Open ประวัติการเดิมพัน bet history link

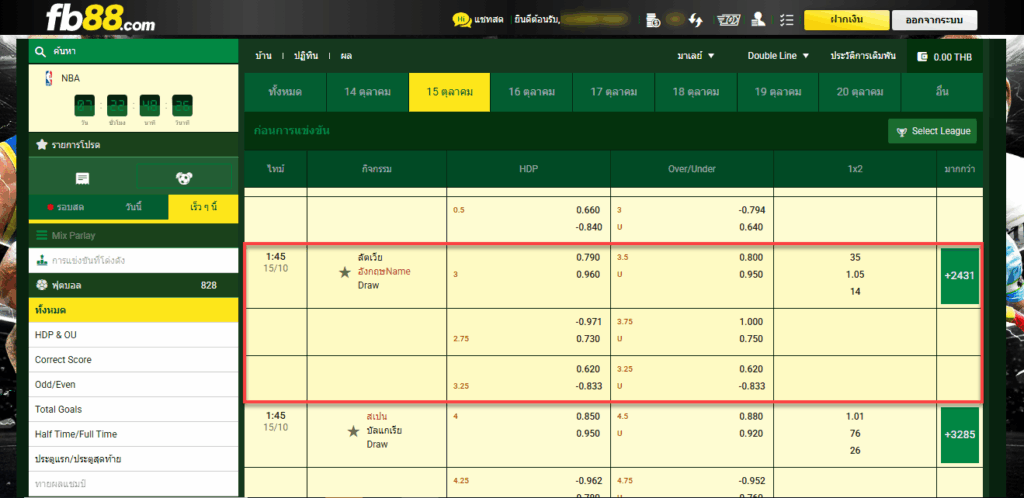pyautogui.click(x=863, y=56)
